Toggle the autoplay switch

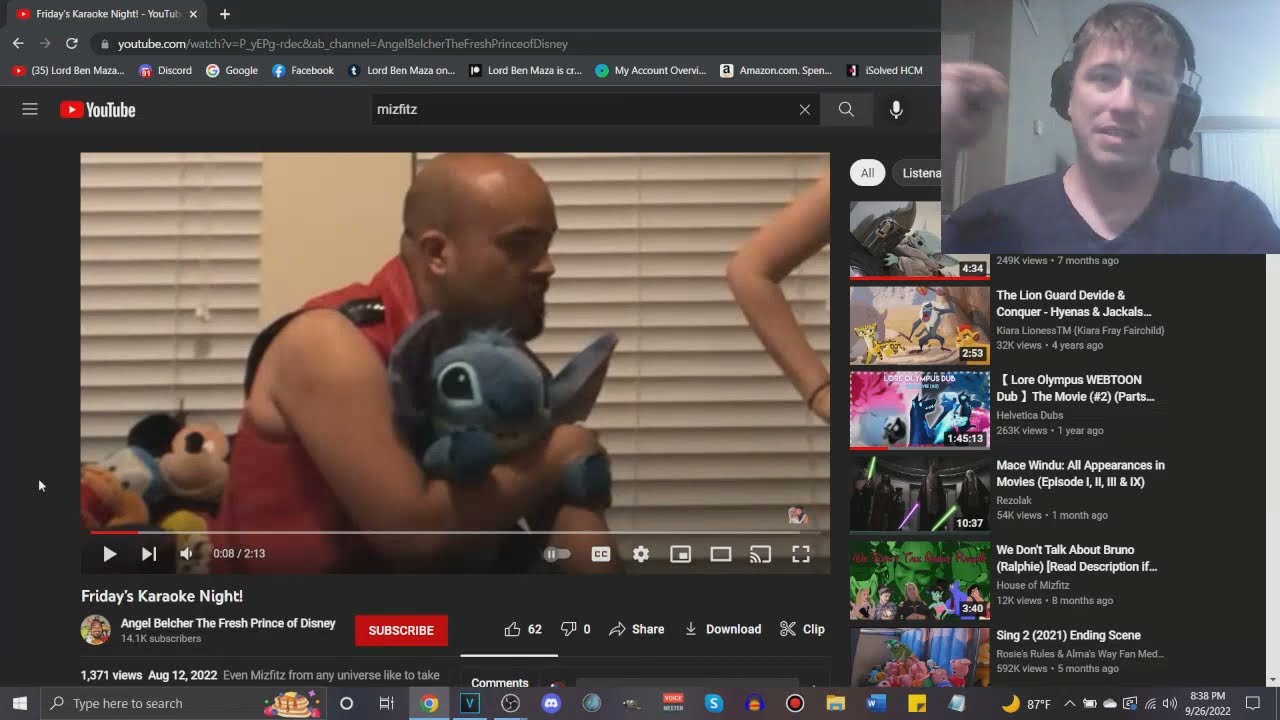pos(557,553)
